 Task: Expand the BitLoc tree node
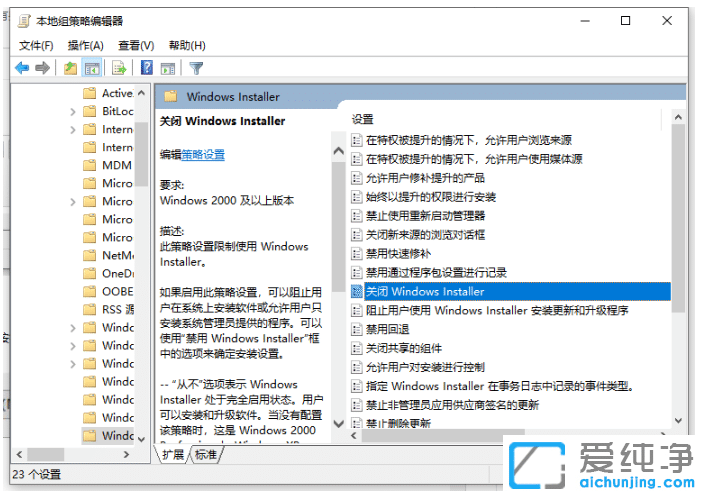73,112
